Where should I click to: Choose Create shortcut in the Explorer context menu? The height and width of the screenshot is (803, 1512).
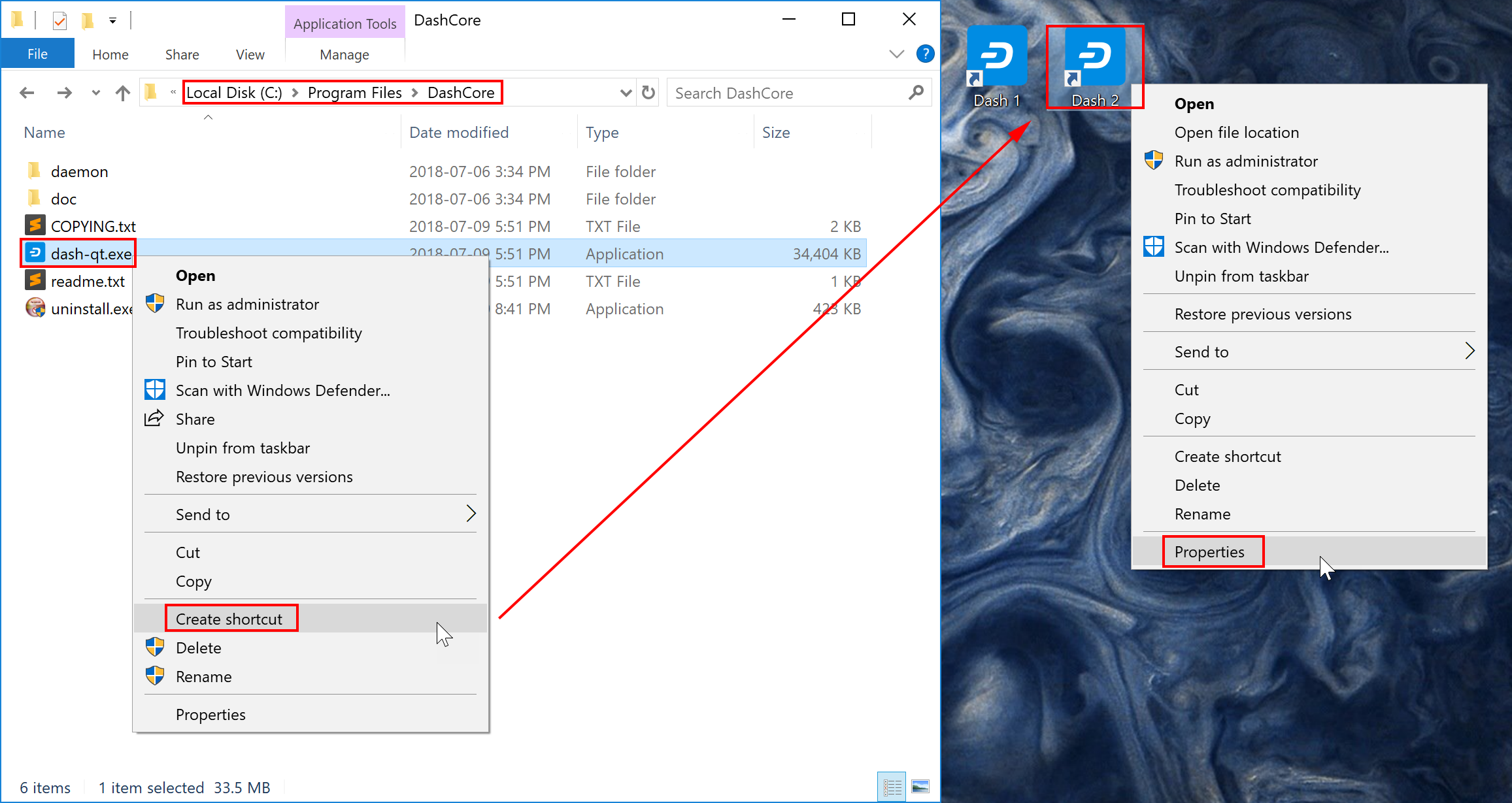tap(229, 619)
